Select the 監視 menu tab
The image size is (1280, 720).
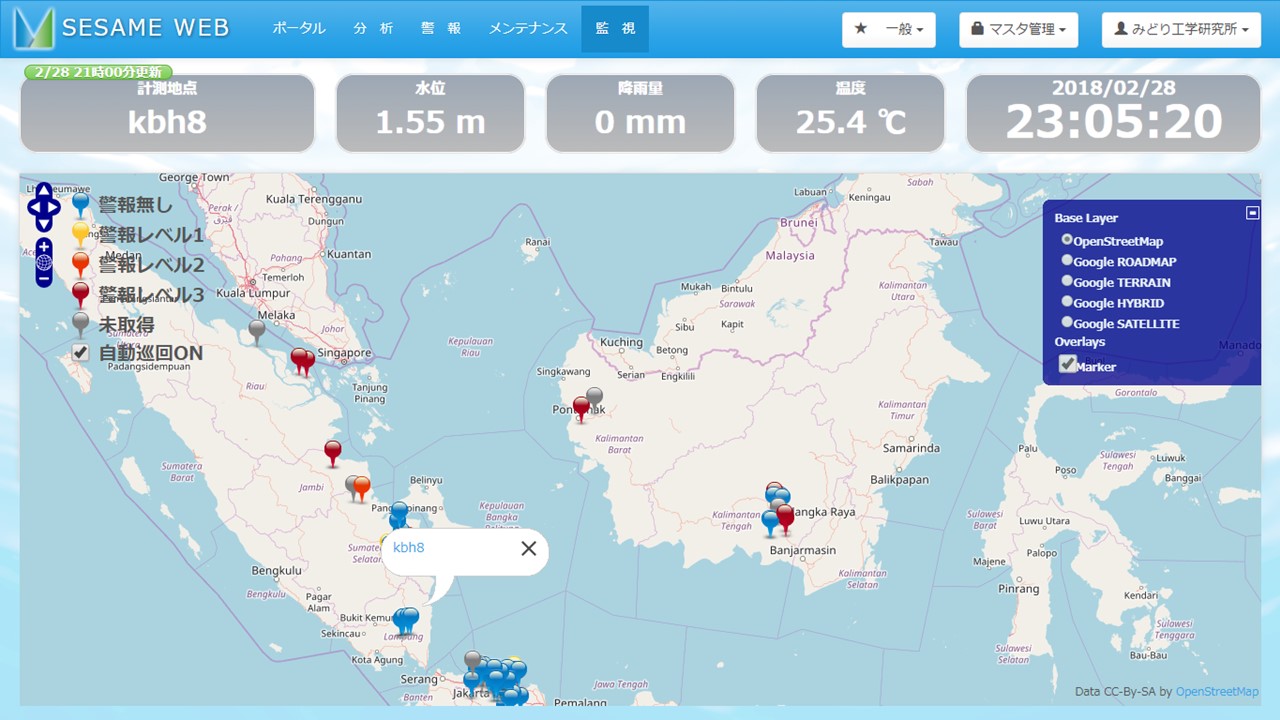[x=615, y=29]
